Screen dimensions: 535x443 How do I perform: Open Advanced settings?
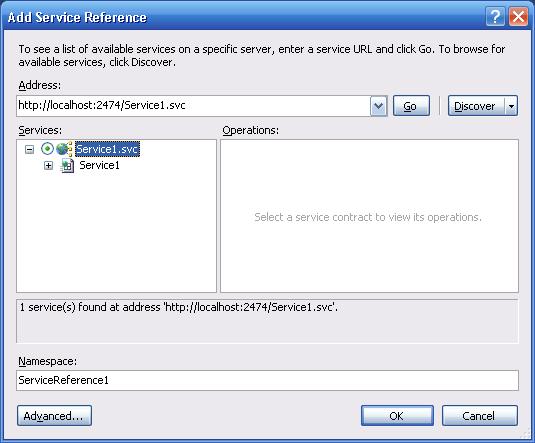coord(54,416)
